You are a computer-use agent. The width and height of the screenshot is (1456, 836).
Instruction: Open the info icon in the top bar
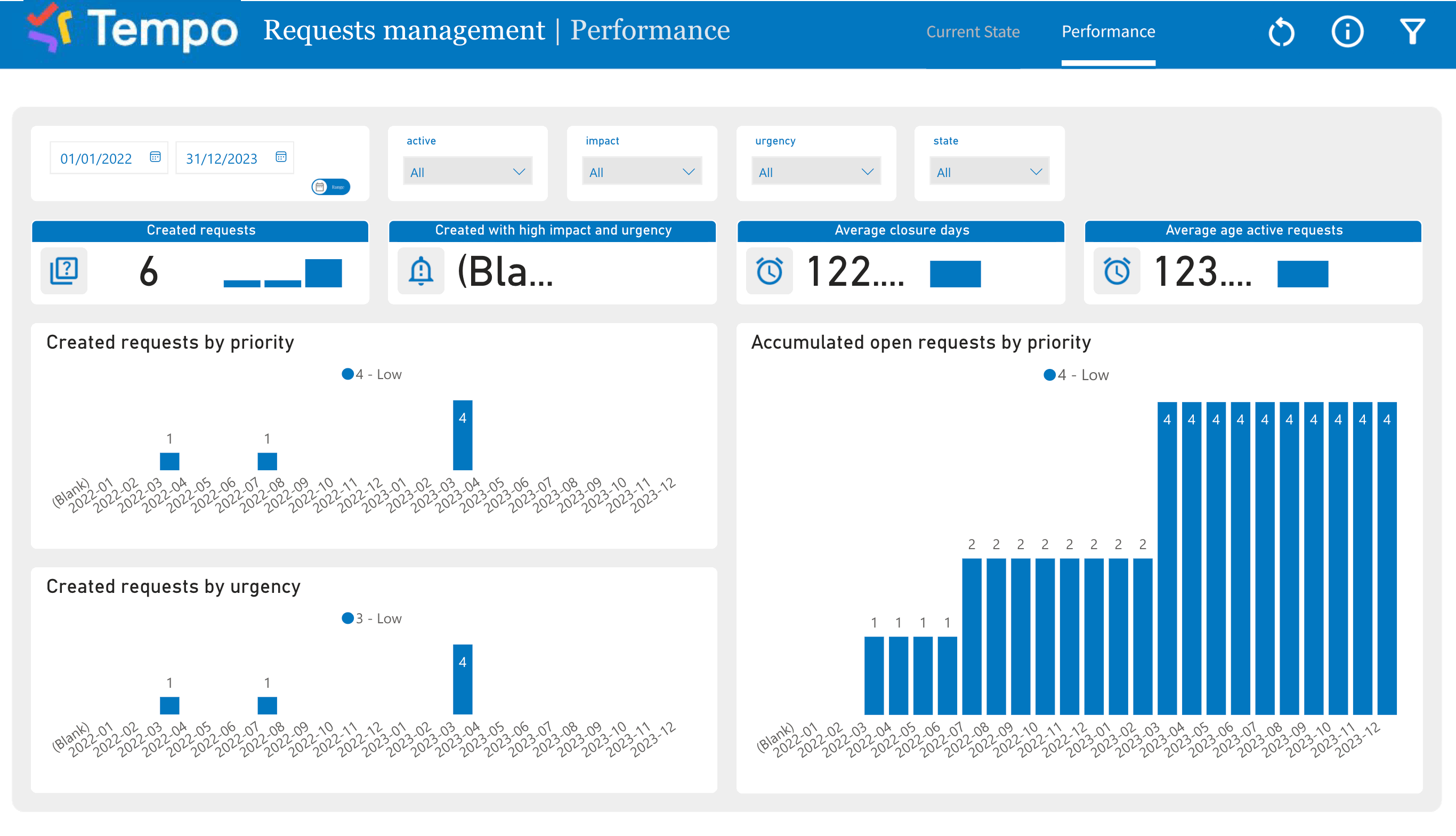pyautogui.click(x=1347, y=33)
